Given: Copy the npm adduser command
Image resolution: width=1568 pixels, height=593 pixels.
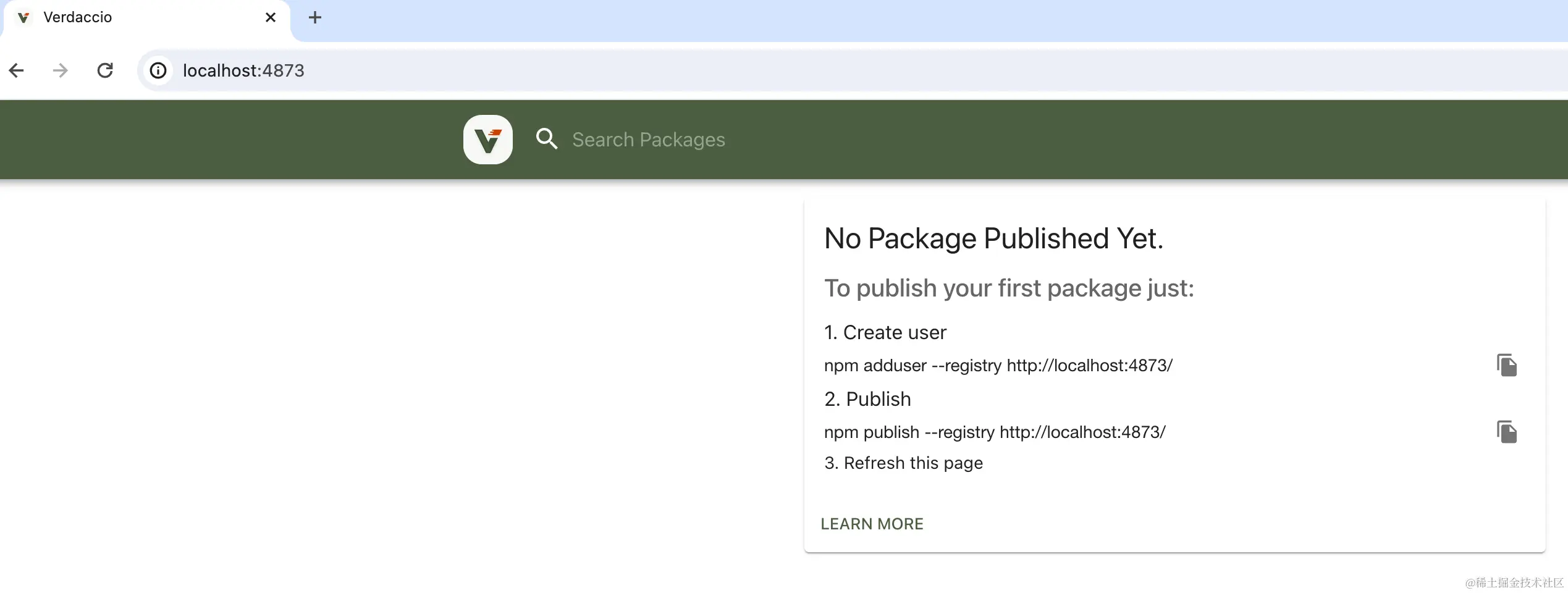Looking at the screenshot, I should [x=1506, y=365].
